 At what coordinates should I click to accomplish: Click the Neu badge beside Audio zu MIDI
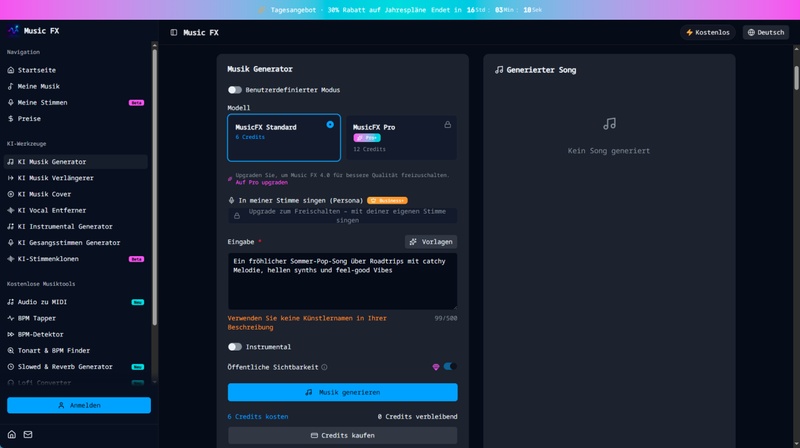point(138,302)
